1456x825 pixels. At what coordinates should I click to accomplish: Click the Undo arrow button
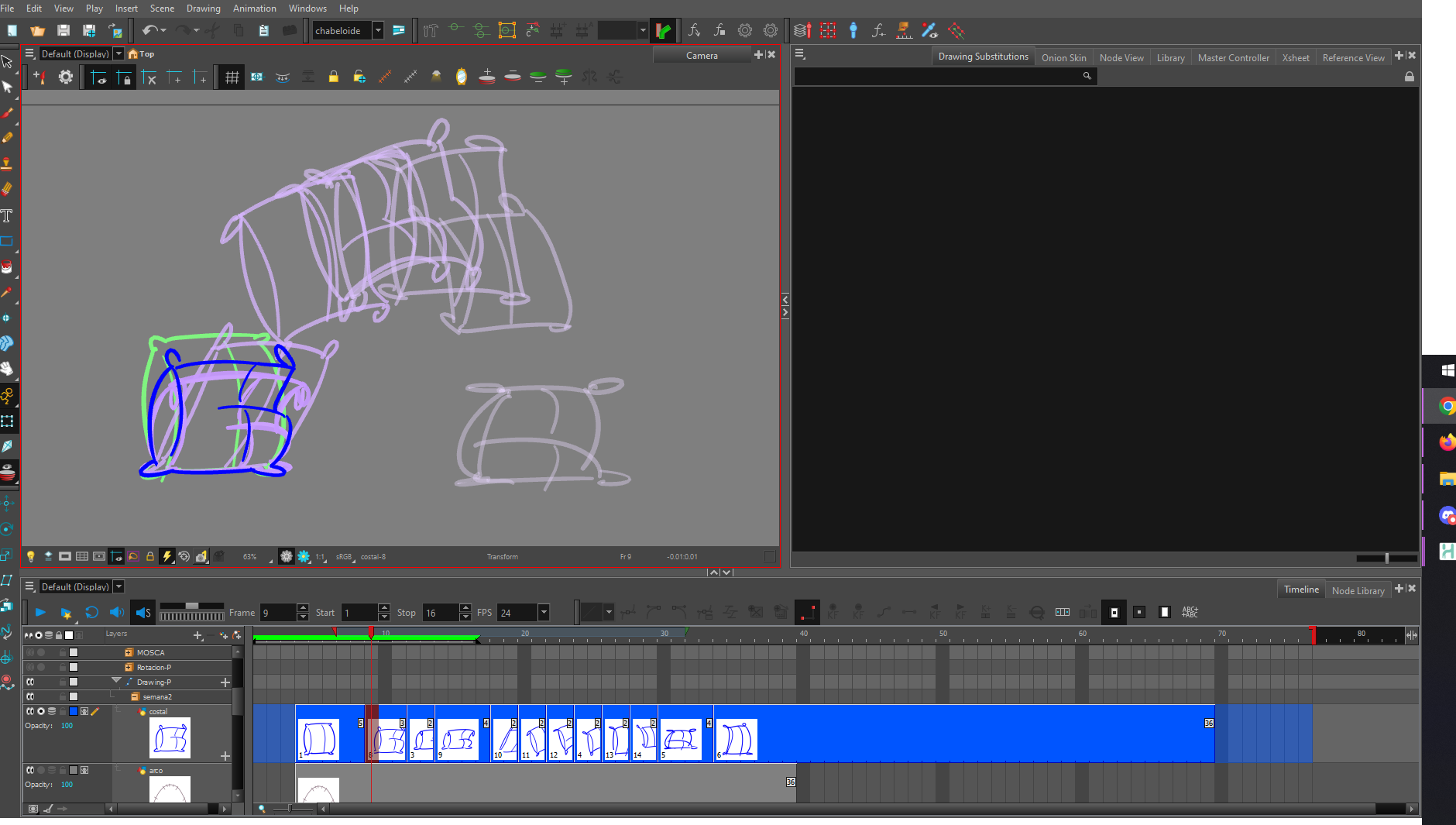(x=149, y=30)
